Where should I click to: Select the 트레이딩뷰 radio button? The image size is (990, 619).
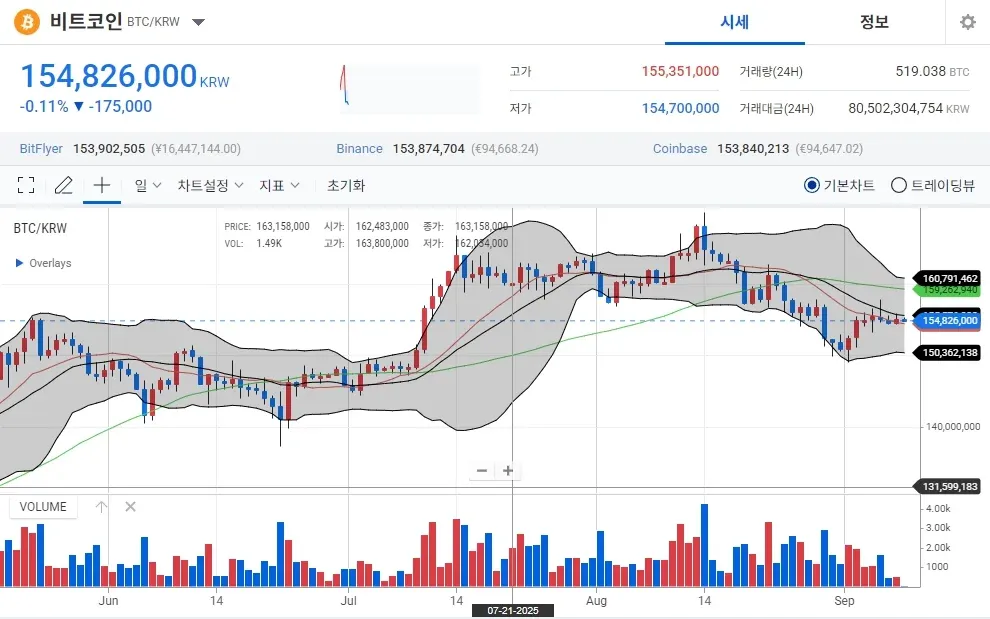click(898, 185)
